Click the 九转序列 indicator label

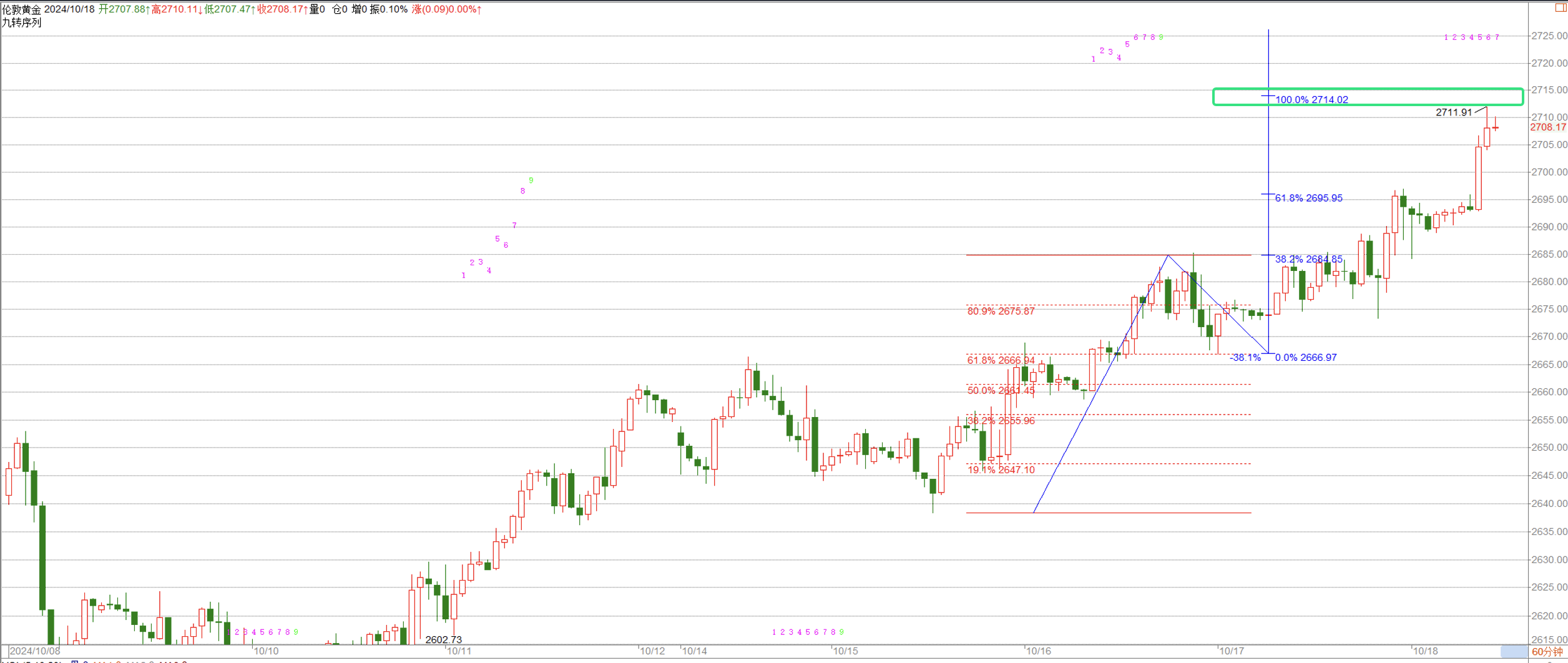21,22
